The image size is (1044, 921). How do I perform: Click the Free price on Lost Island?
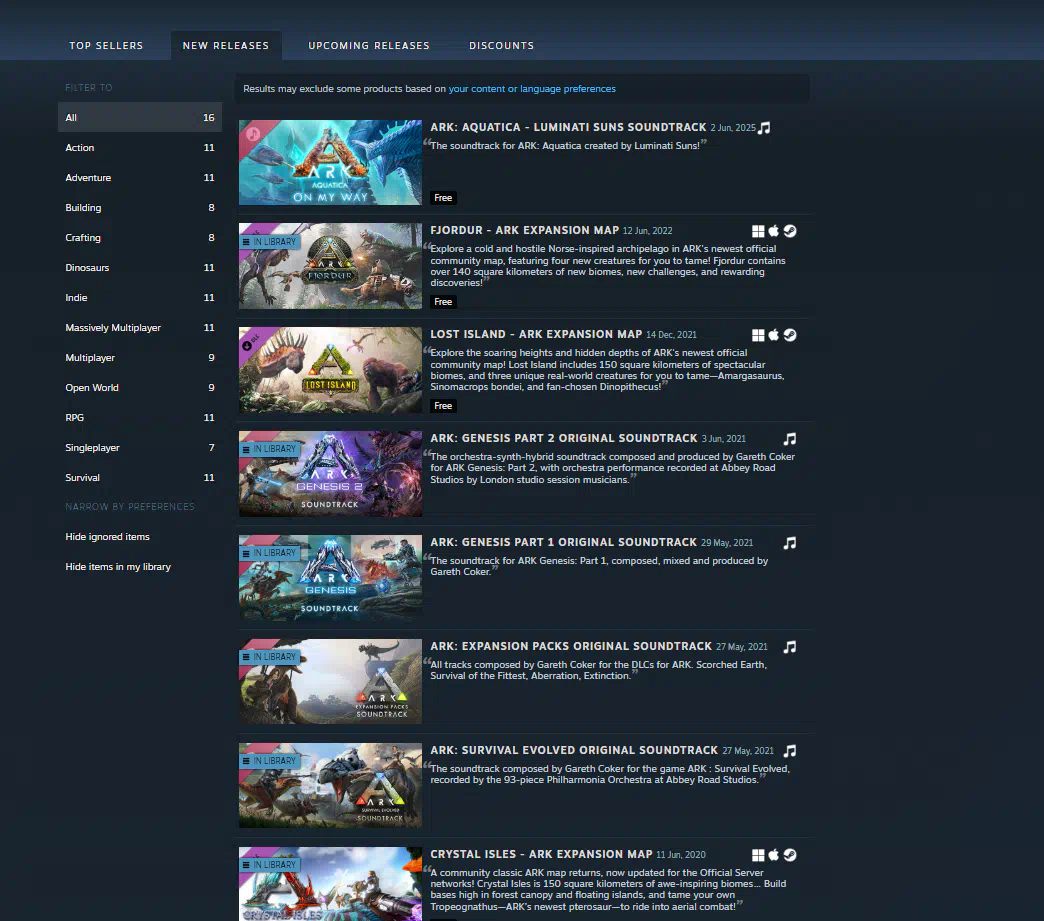[x=443, y=406]
